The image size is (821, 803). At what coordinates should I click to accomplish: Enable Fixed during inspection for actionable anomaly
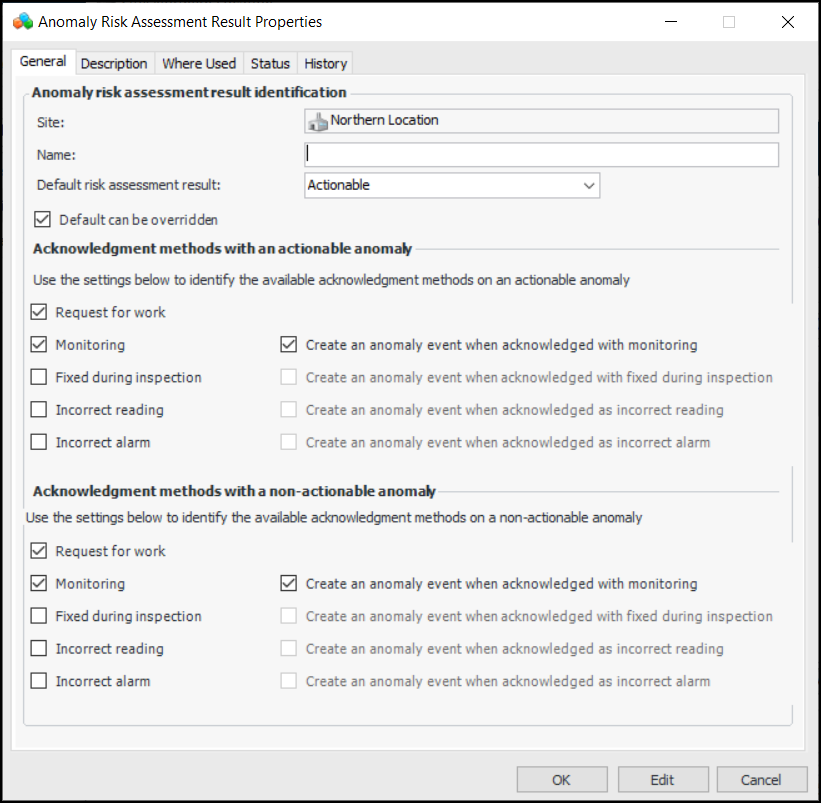[39, 377]
